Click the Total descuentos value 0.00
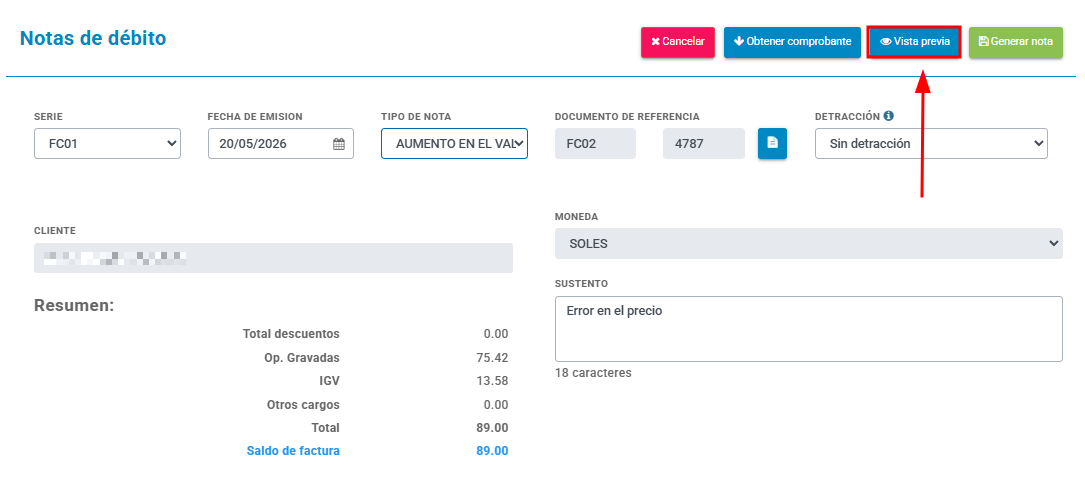Image resolution: width=1085 pixels, height=497 pixels. (x=495, y=334)
